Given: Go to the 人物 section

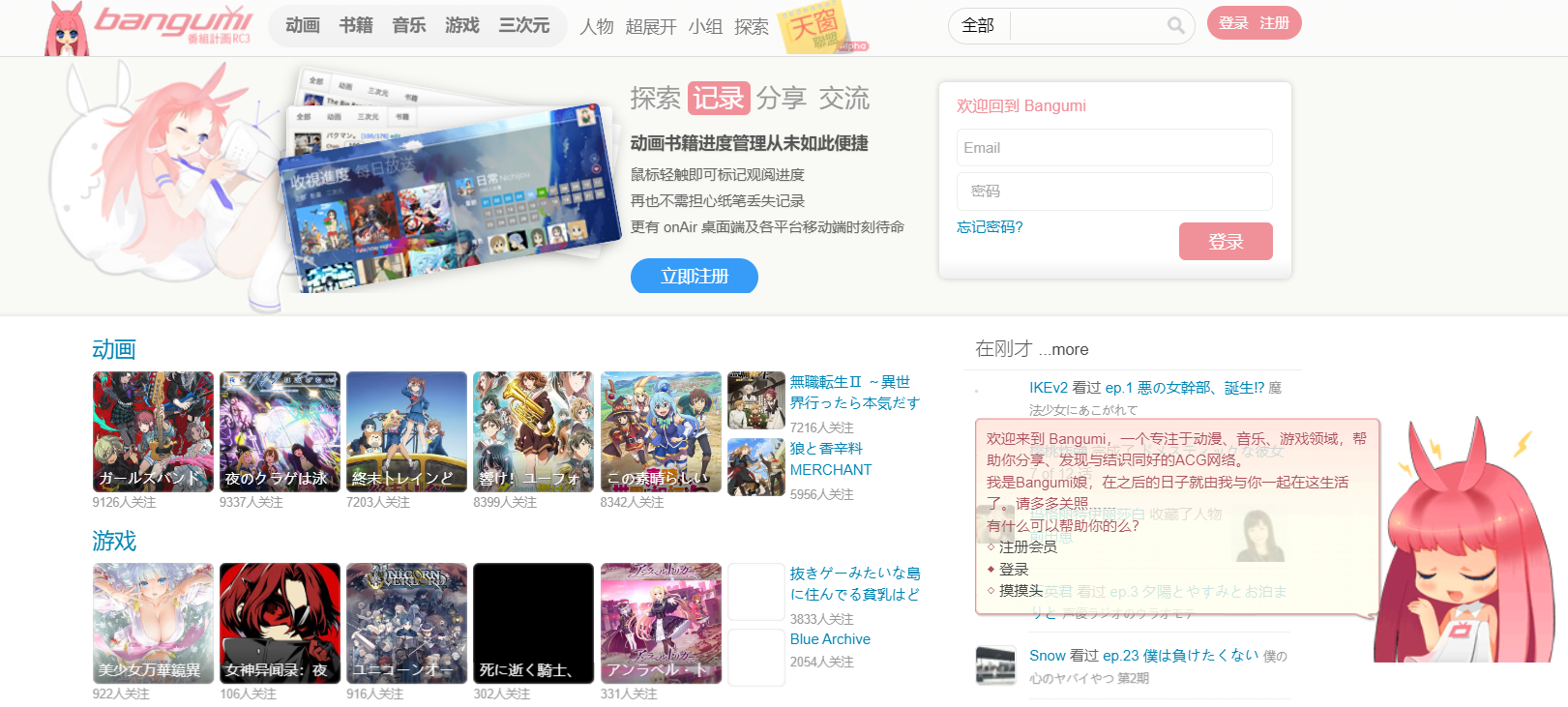Looking at the screenshot, I should tap(597, 26).
